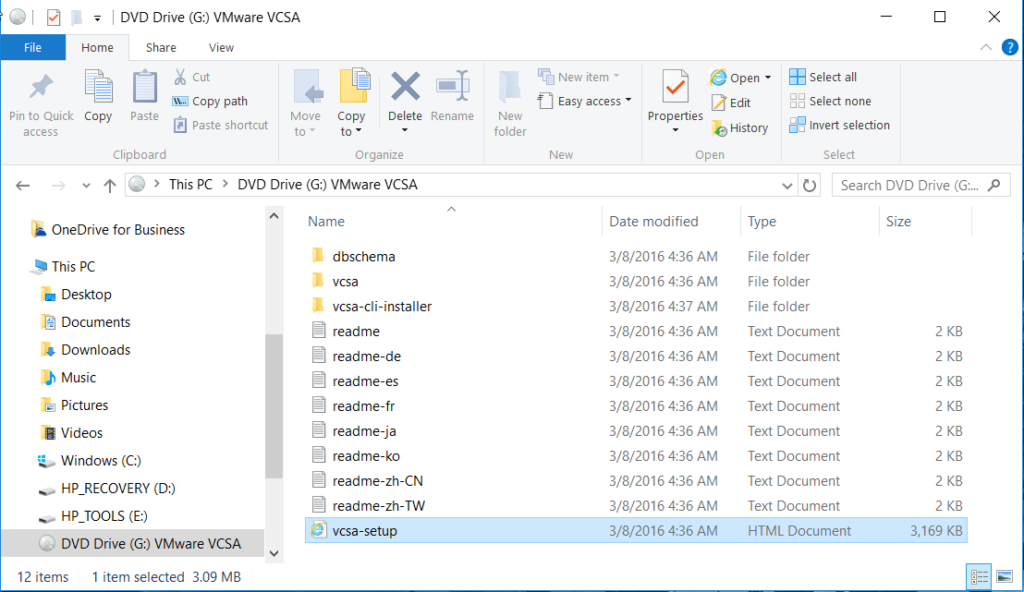
Task: Click the search magnifier icon
Action: (994, 186)
